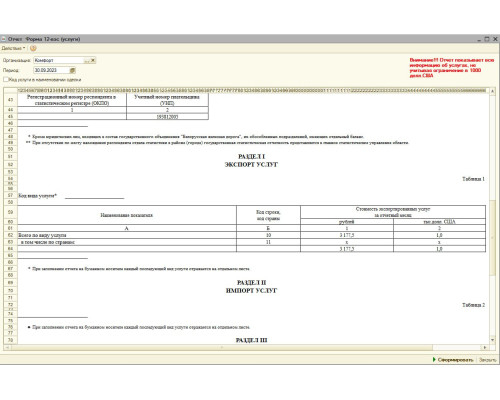This screenshot has width=500, height=400.
Task: Click the Закрыть button
Action: point(487,360)
